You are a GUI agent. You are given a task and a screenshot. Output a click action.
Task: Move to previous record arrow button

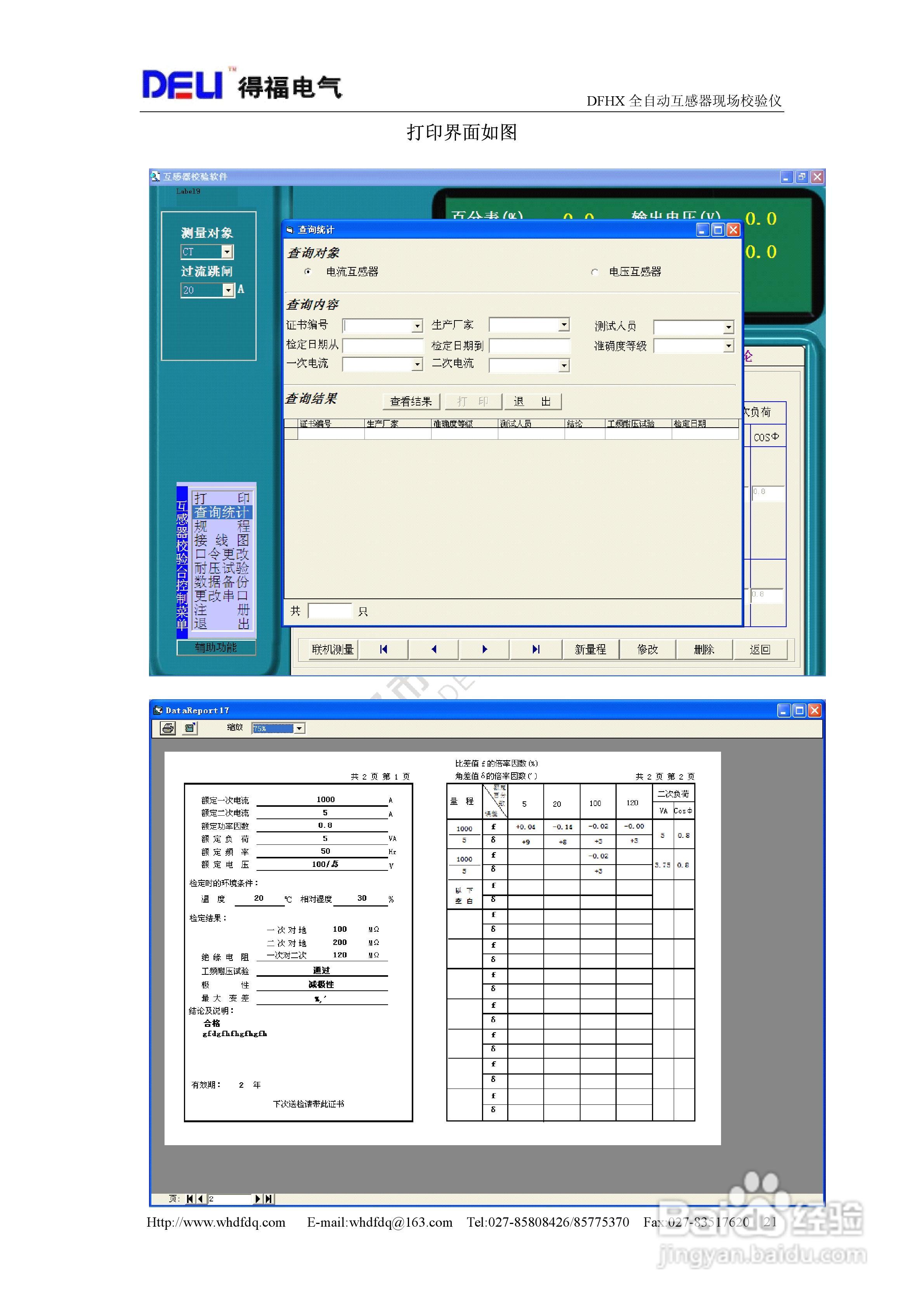[x=434, y=649]
